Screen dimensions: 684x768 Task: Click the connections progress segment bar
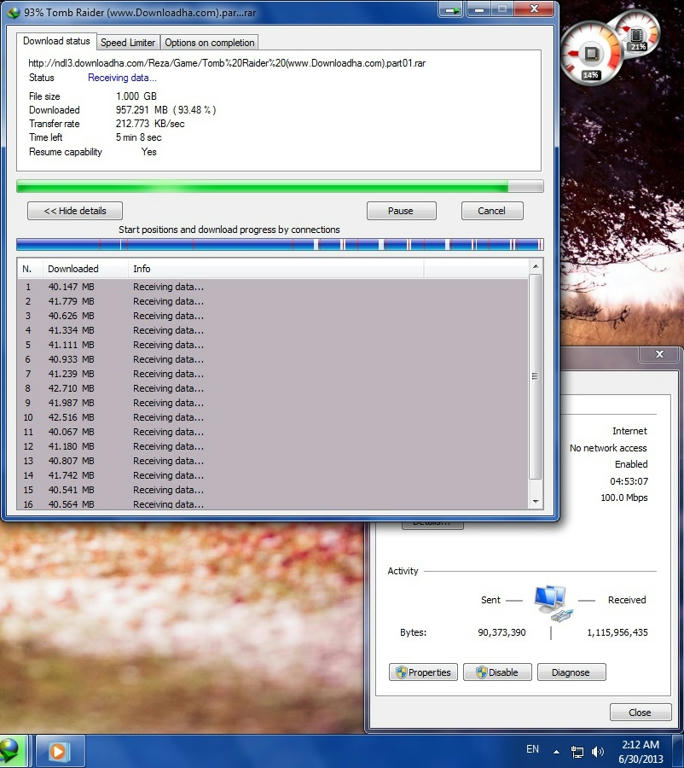(x=280, y=244)
